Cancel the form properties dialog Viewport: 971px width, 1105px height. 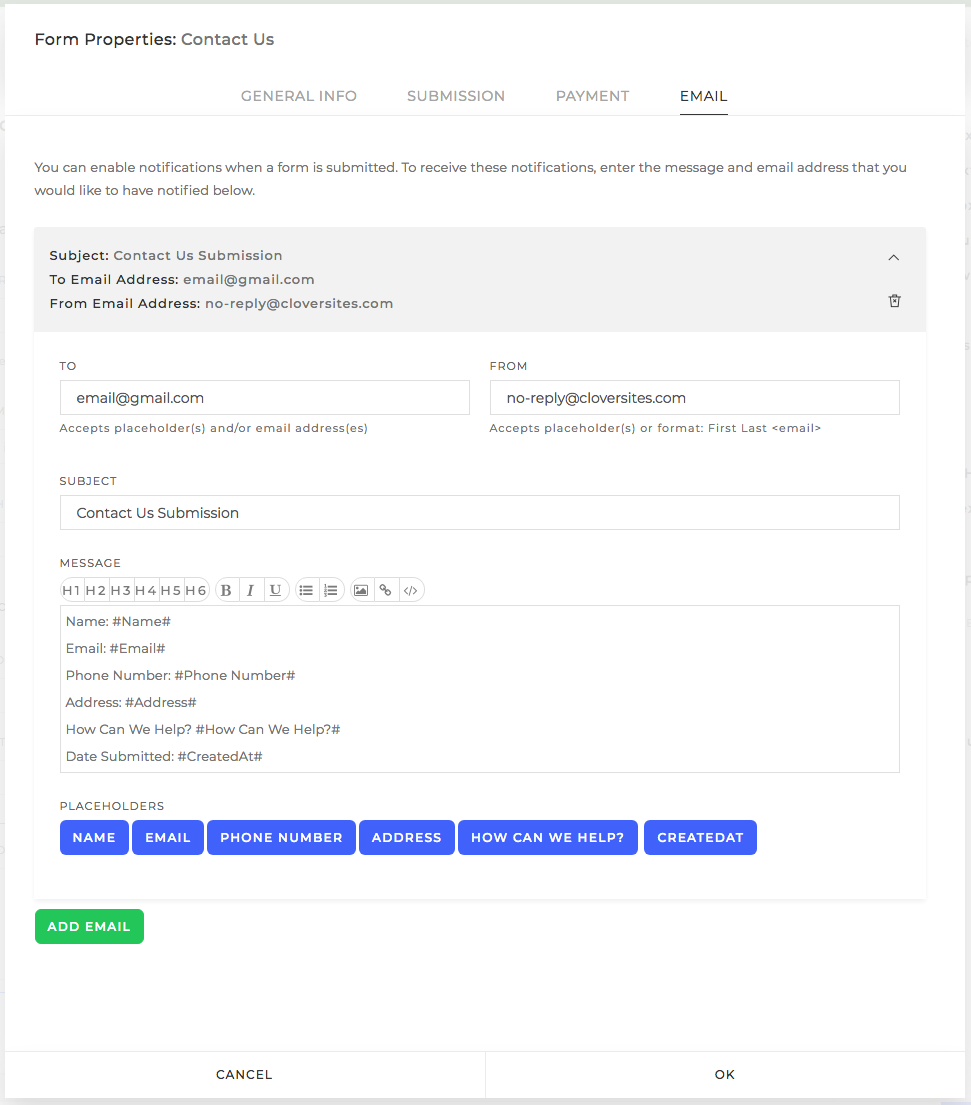click(x=243, y=1074)
